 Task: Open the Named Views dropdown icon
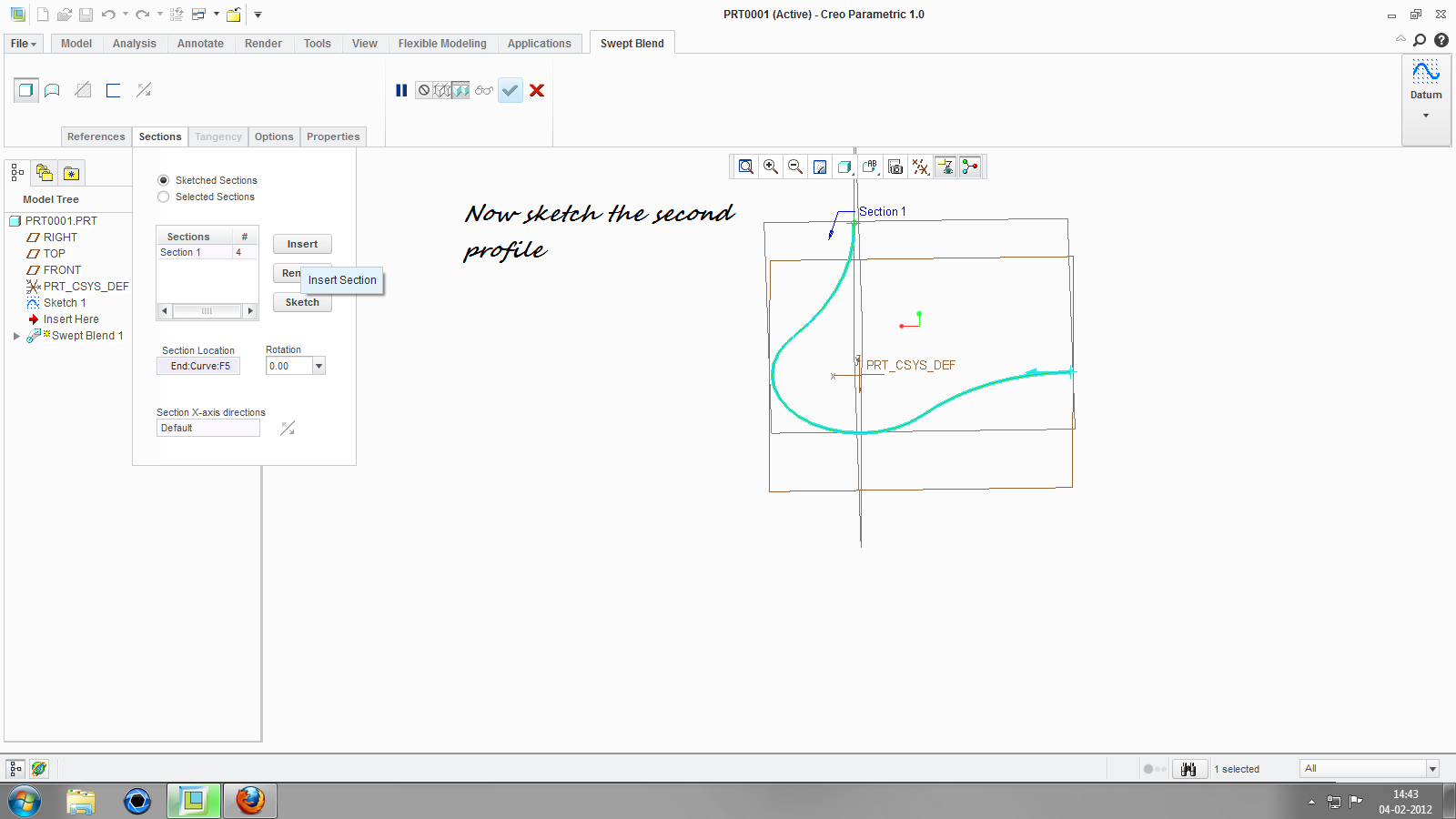(x=870, y=167)
